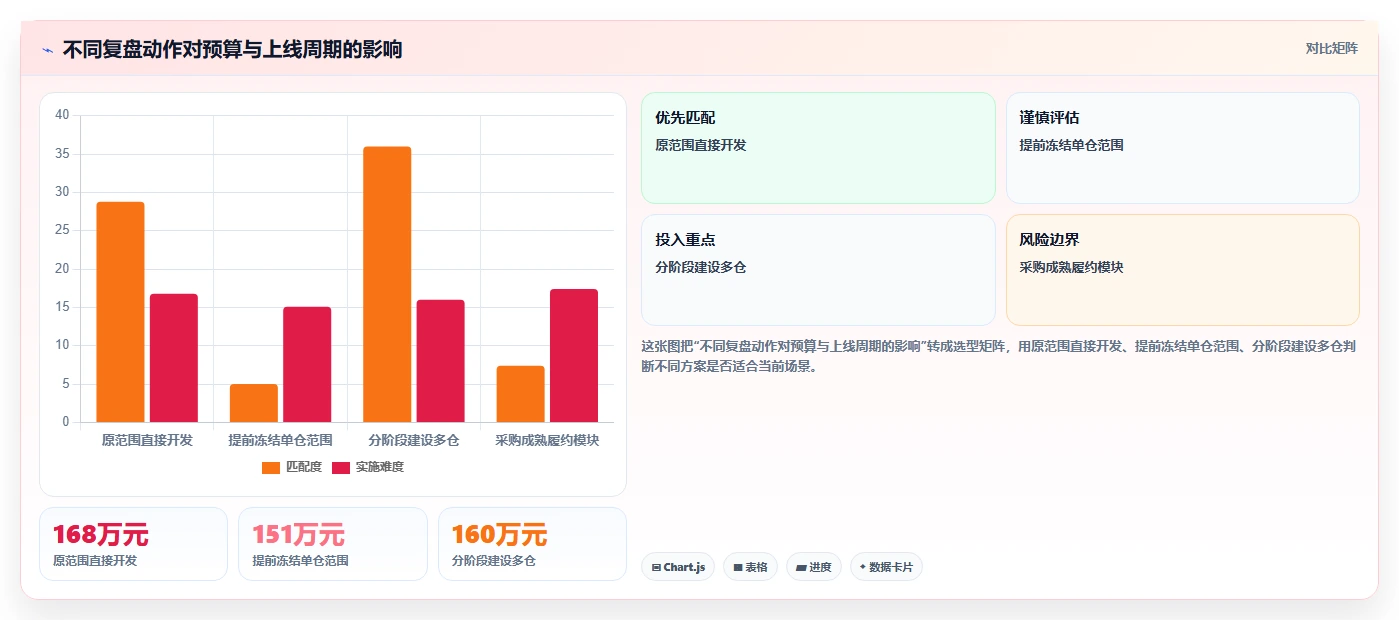This screenshot has width=1399, height=620.
Task: Click the y-axis value 20
Action: pos(62,269)
